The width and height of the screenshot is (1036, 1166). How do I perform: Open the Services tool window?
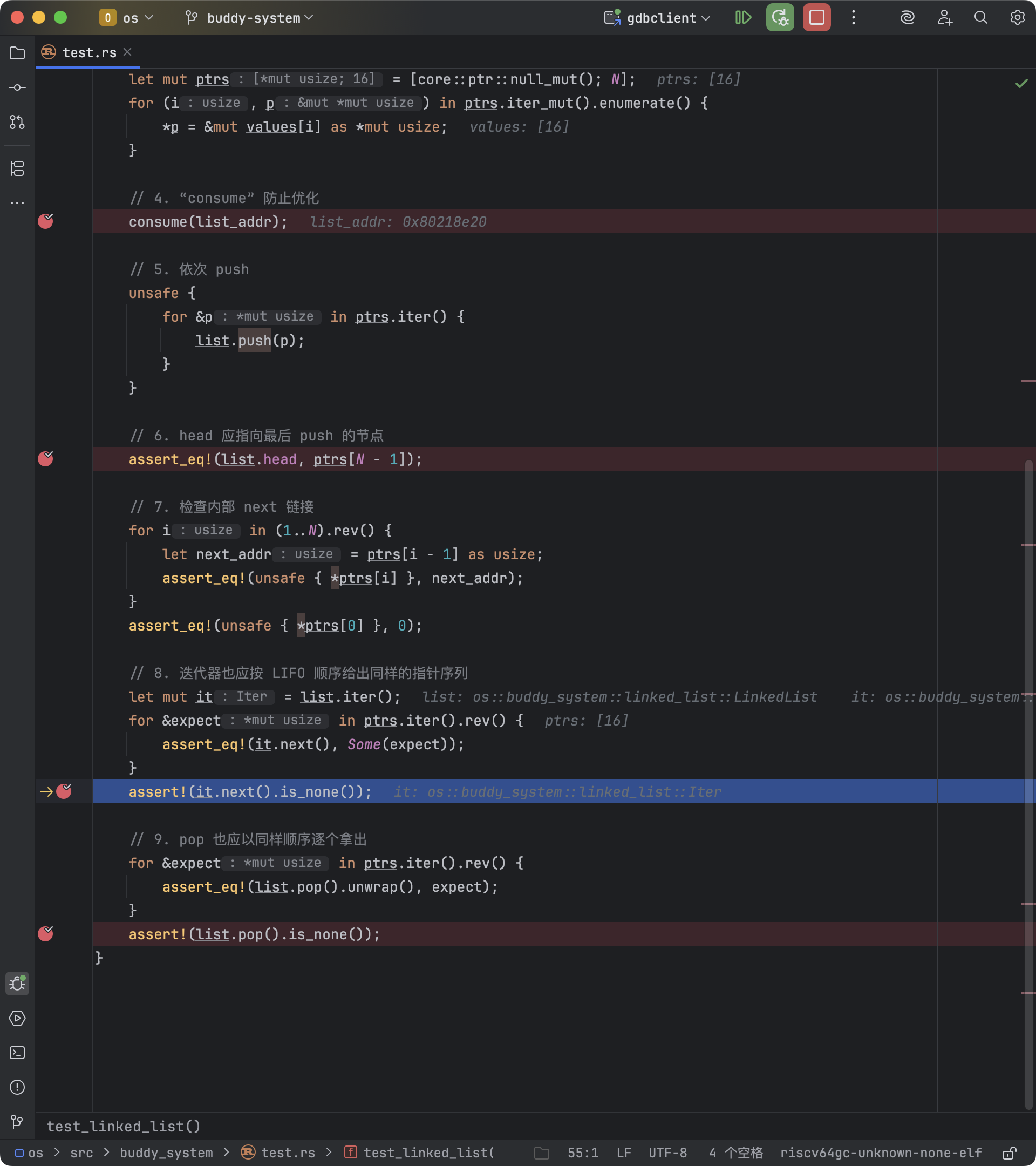(x=17, y=1018)
